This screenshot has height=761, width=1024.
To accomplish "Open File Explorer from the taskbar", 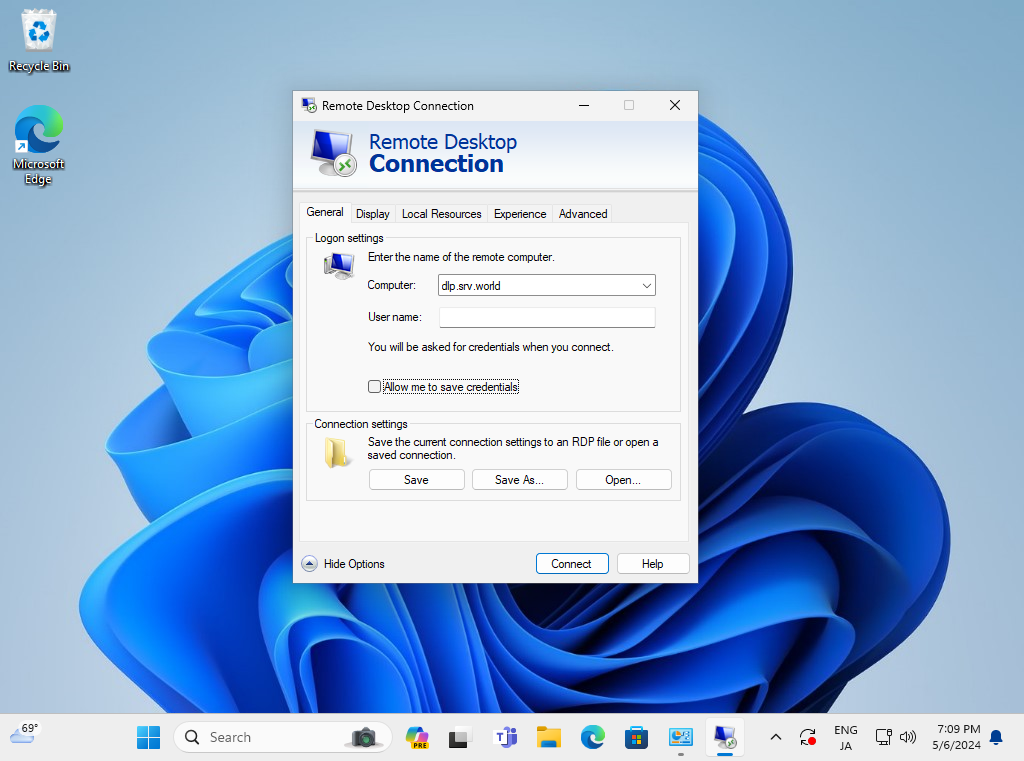I will click(549, 737).
